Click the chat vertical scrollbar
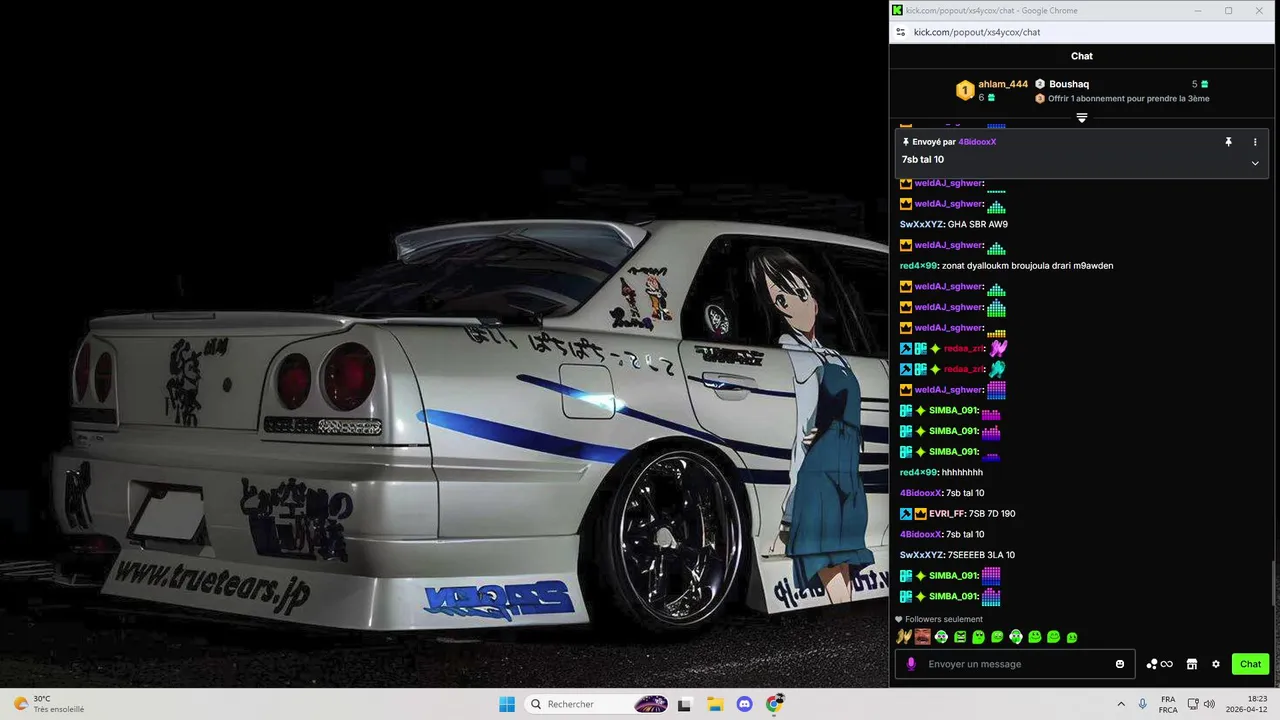Viewport: 1280px width, 720px height. (x=1274, y=583)
